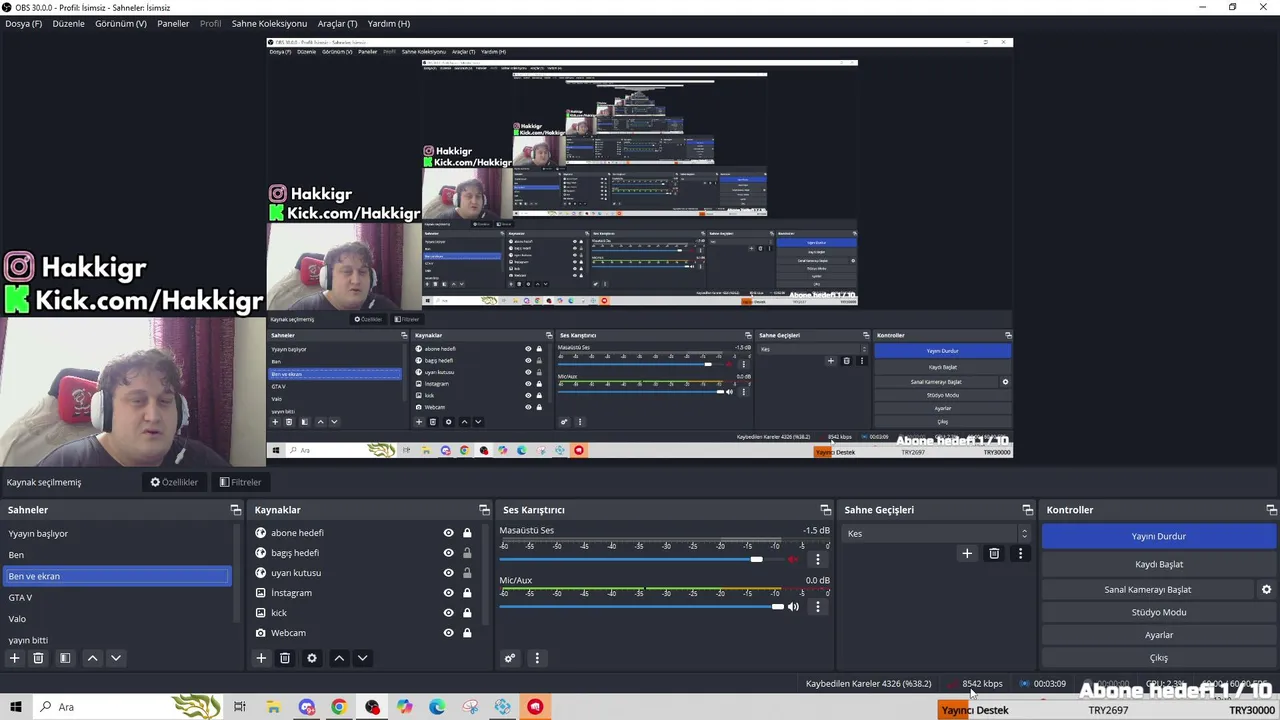
Task: Open scene filters from the Sahneler toolbar
Action: [65, 658]
